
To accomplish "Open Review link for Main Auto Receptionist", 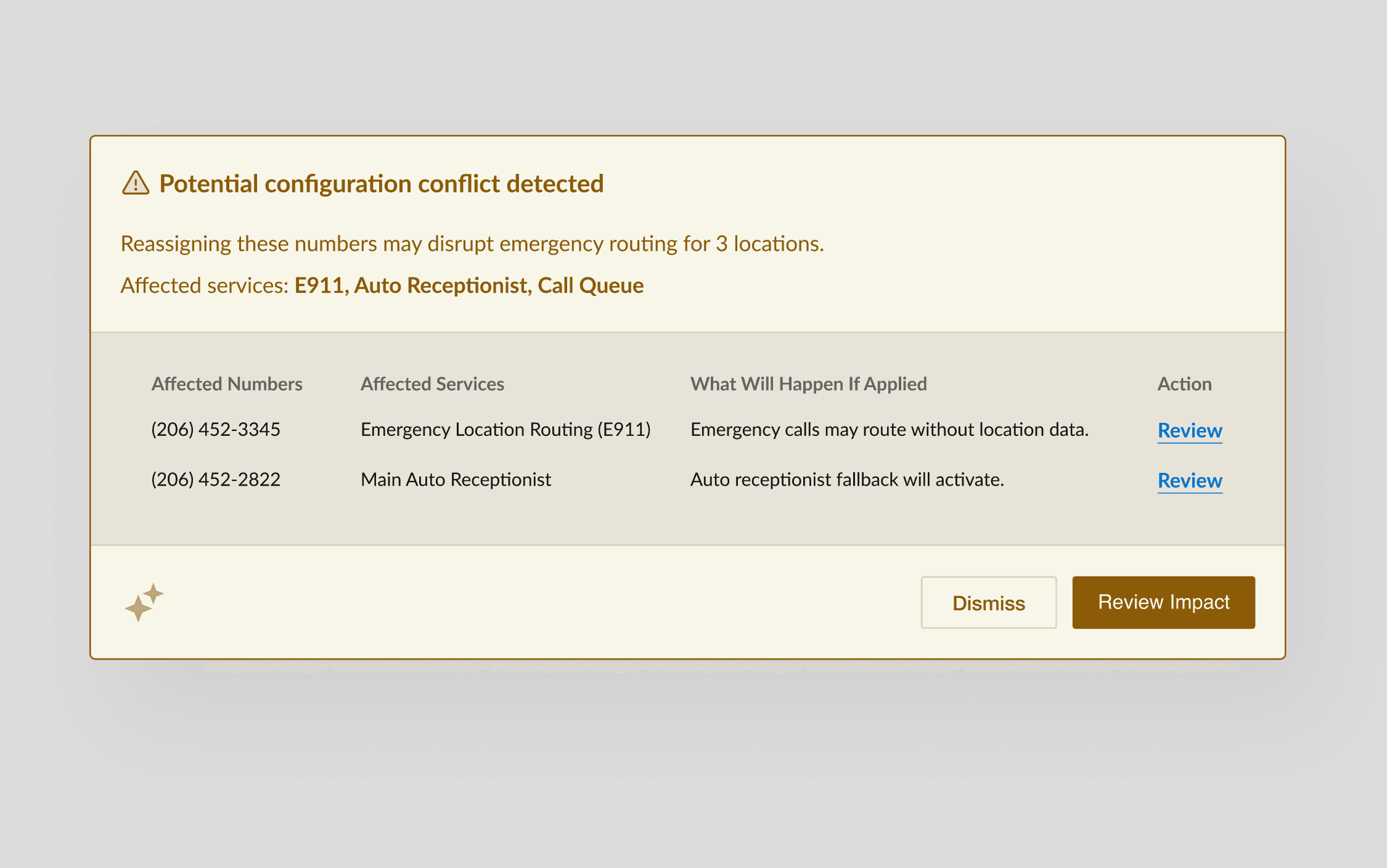I will [x=1190, y=480].
